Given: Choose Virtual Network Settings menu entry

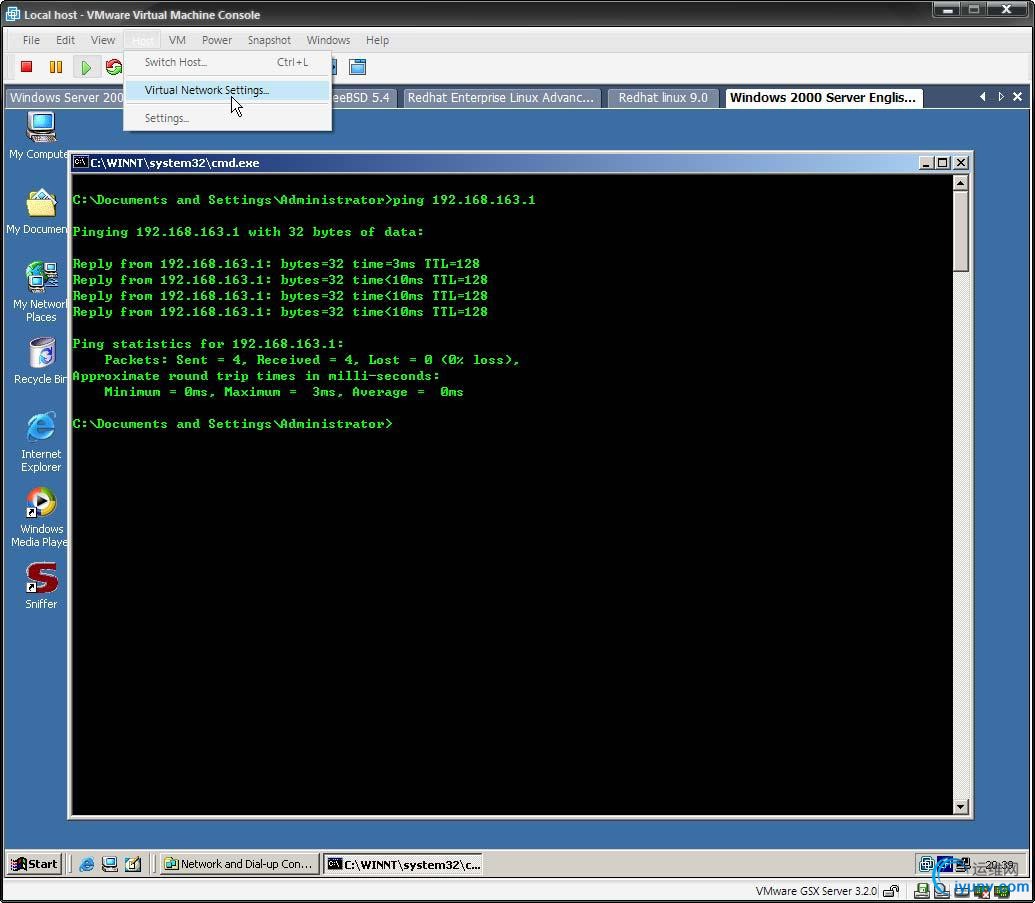Looking at the screenshot, I should [227, 90].
